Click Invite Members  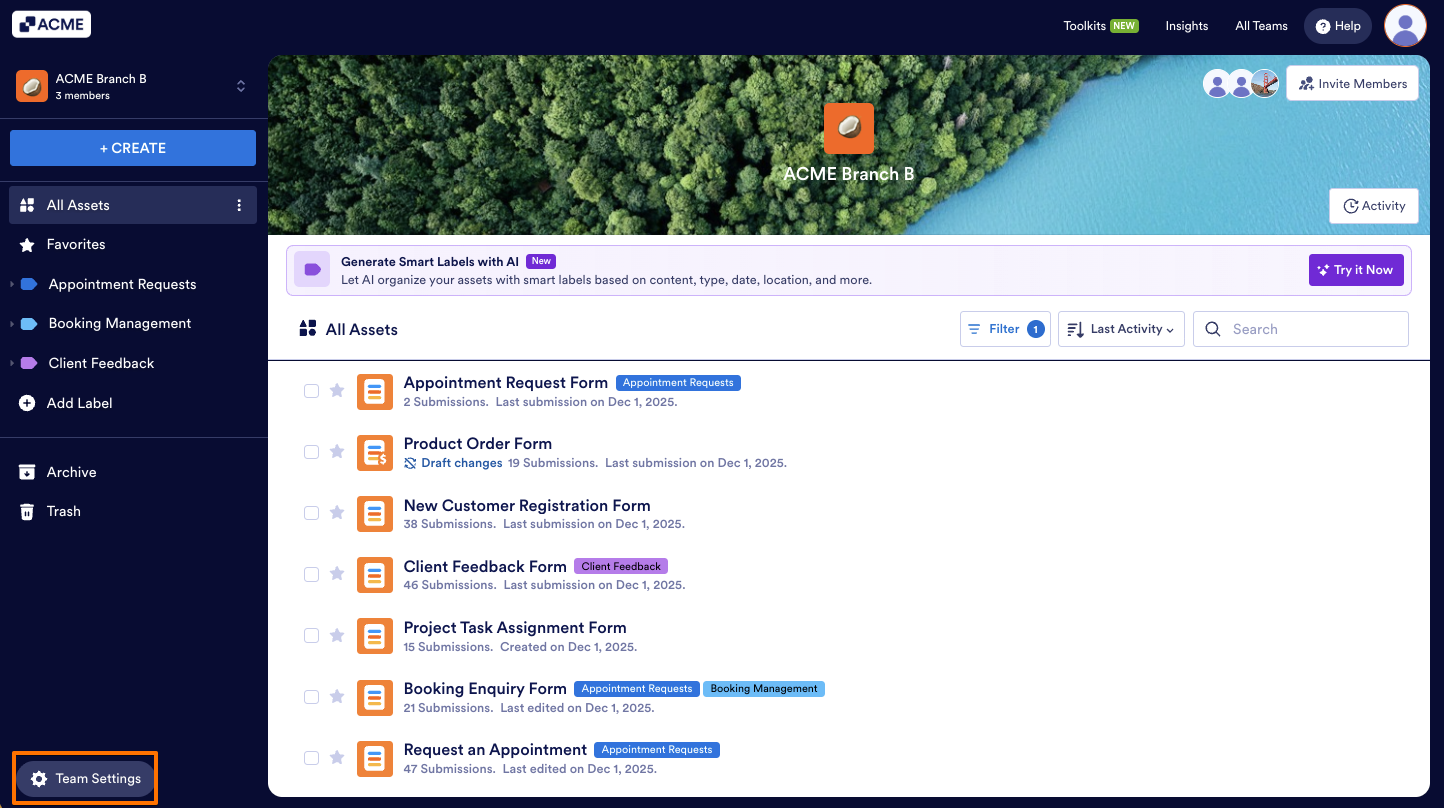click(1352, 84)
